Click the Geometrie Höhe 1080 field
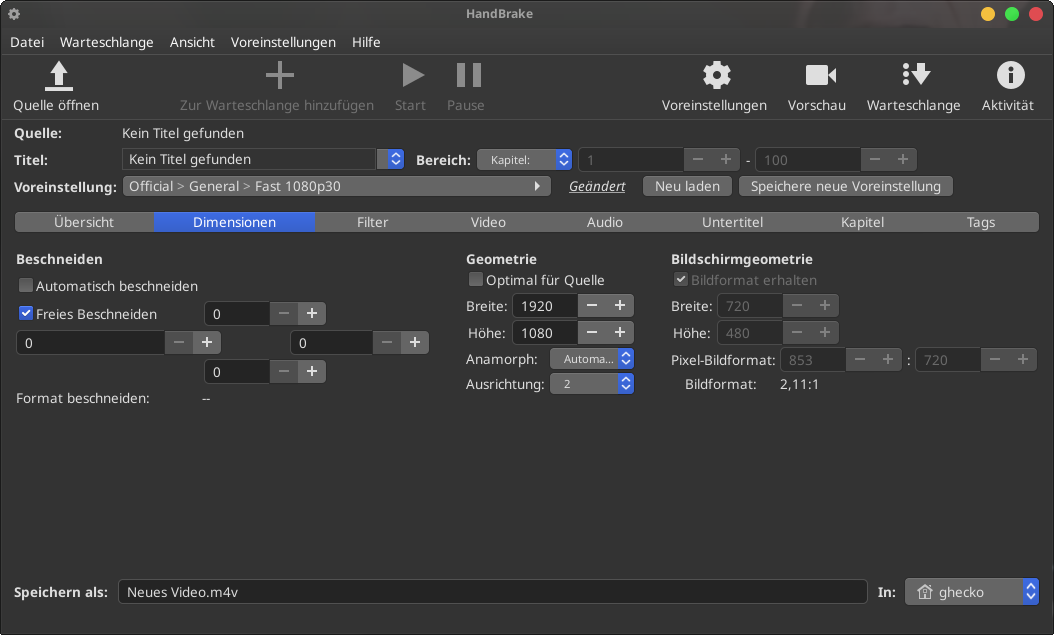The width and height of the screenshot is (1054, 635). point(545,333)
